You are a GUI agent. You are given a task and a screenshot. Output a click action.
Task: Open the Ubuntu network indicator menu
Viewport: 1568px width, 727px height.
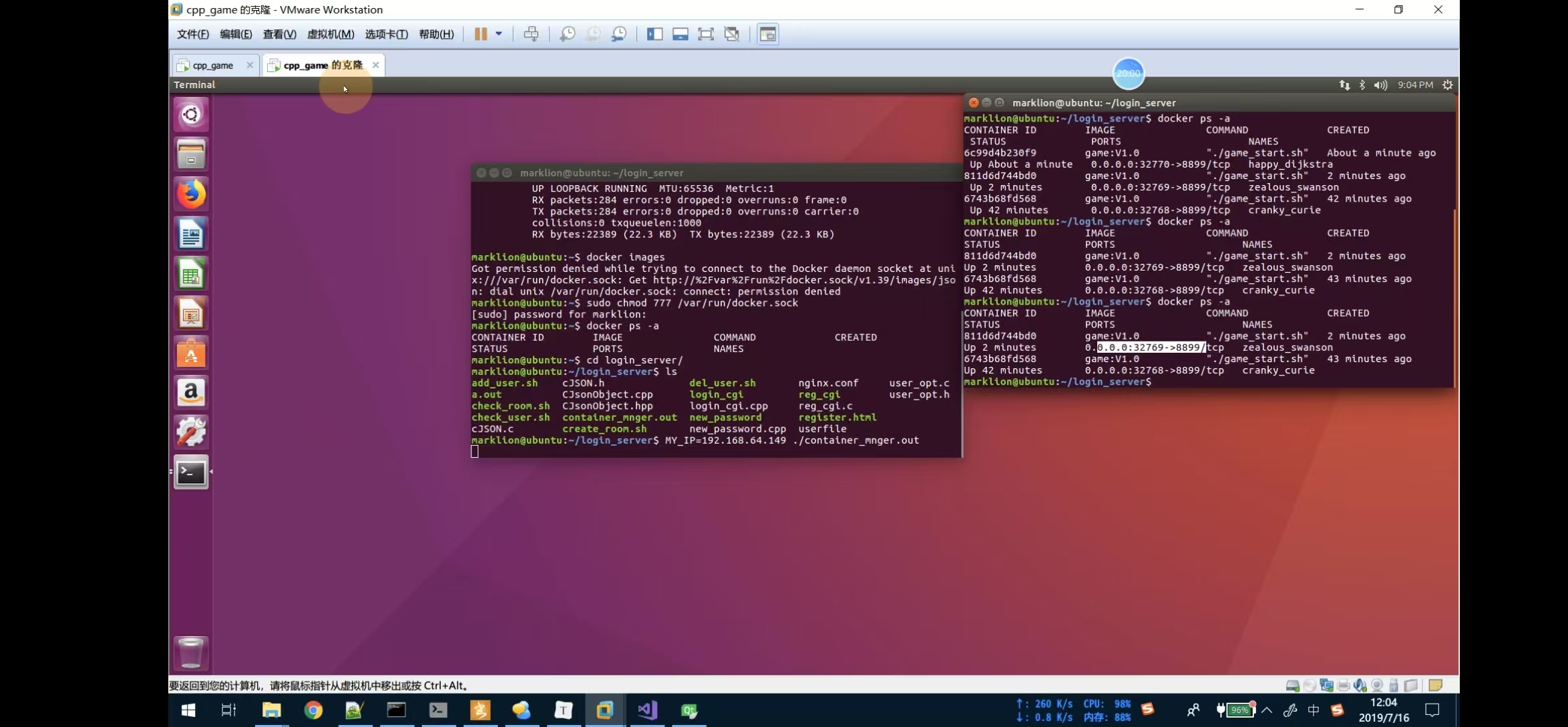point(1344,85)
